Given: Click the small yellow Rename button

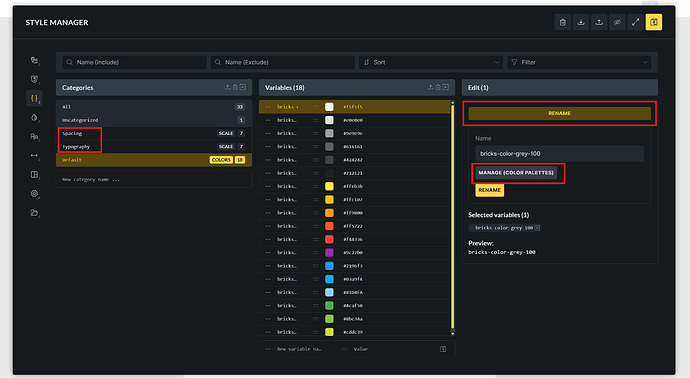Looking at the screenshot, I should (489, 190).
